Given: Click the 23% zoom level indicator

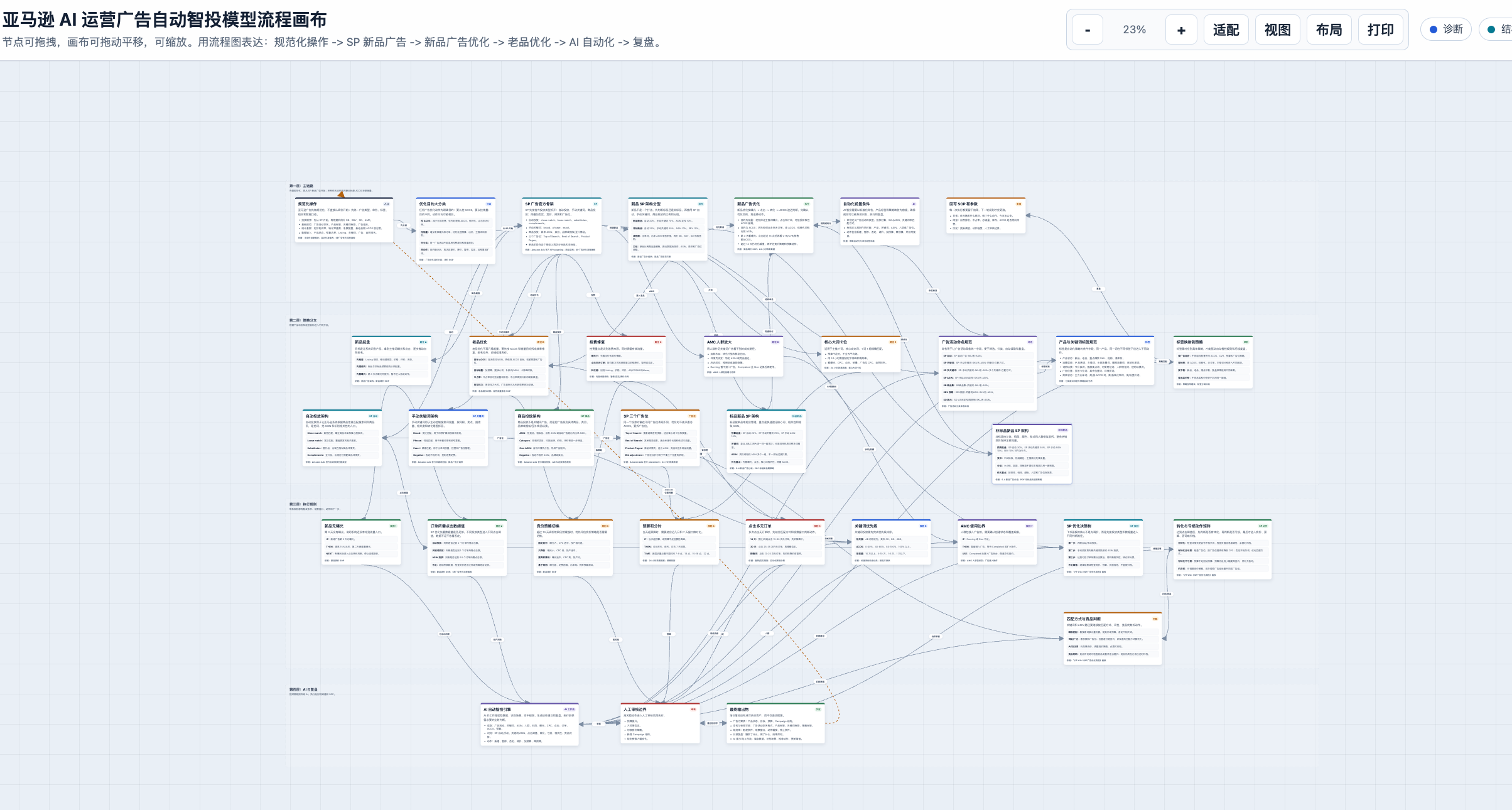Looking at the screenshot, I should click(1135, 30).
